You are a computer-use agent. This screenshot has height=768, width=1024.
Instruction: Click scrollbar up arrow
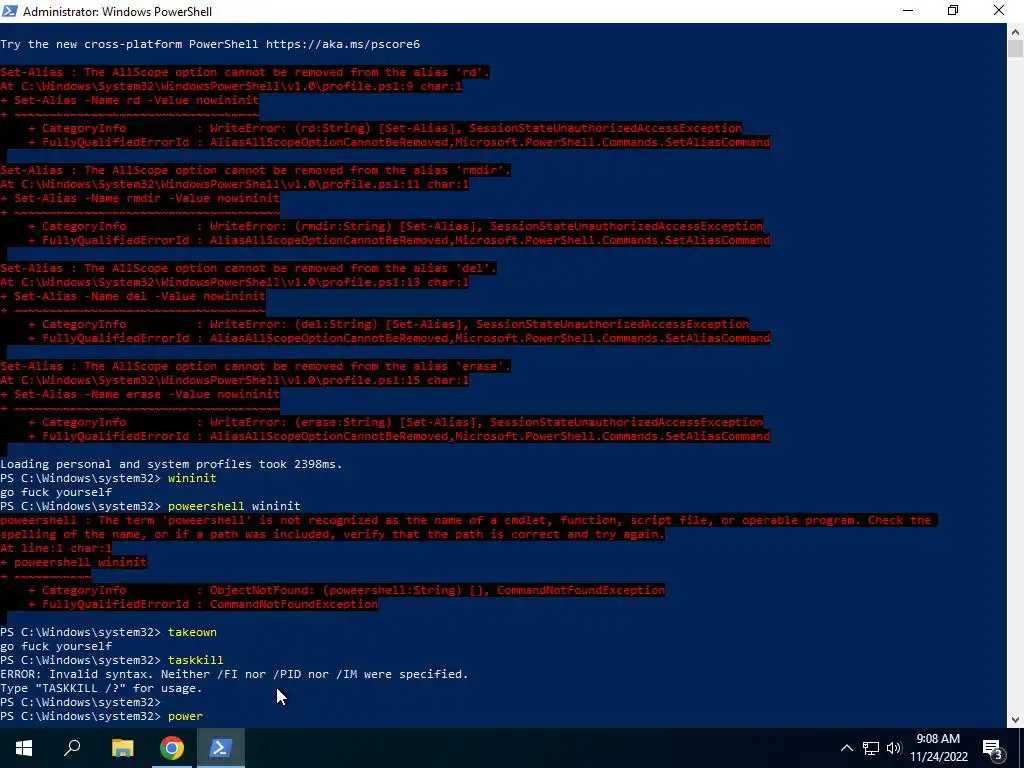pyautogui.click(x=1016, y=31)
